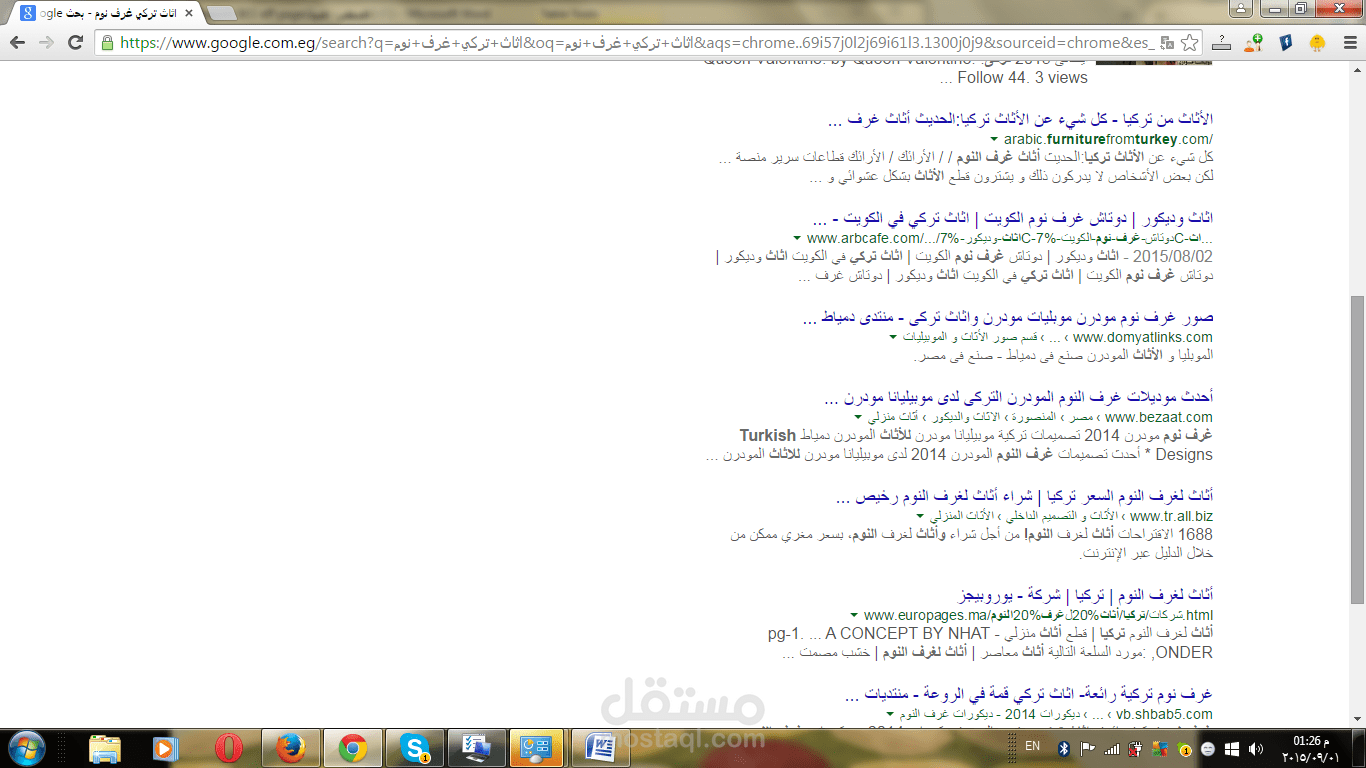Screen dimensions: 1366x768
Task: Open result 'الأثاث من تركيا - كل شيء عن الأثاث'
Action: tap(1021, 120)
